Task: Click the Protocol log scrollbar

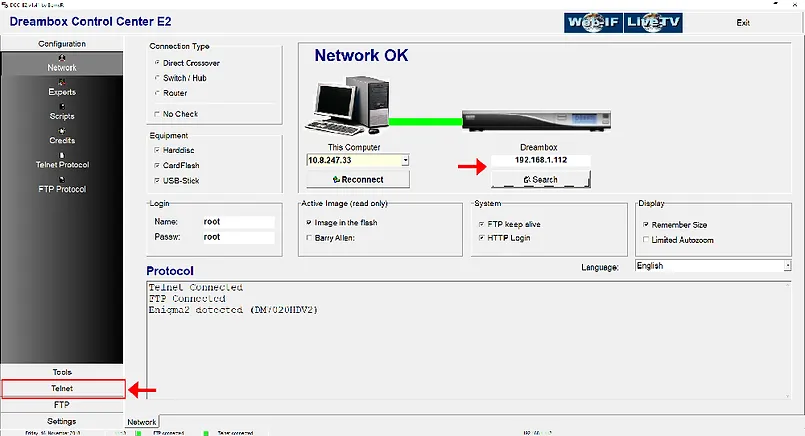Action: [x=787, y=340]
